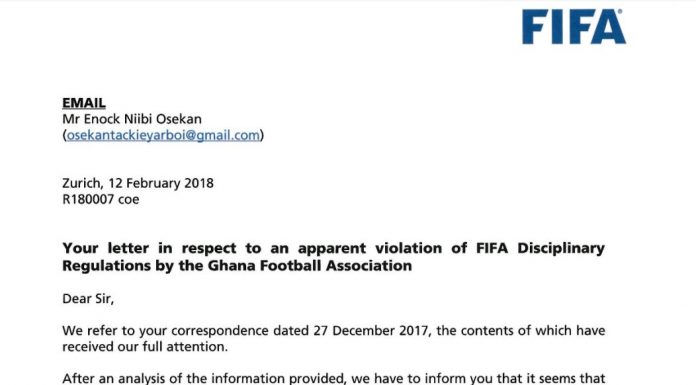Click the date 27 December 2017 in the text

[x=371, y=331]
